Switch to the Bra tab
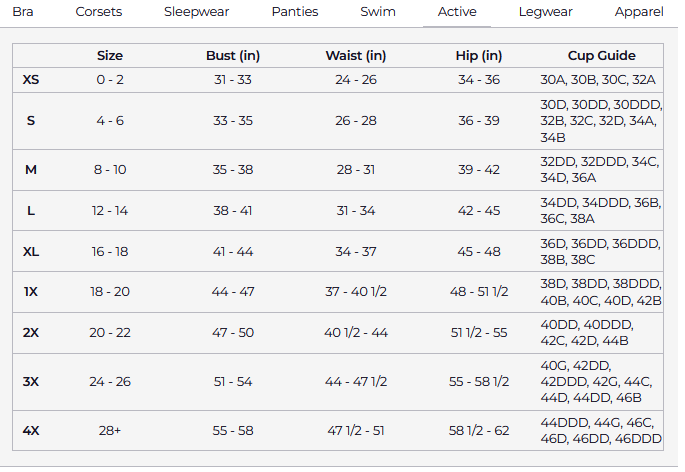Viewport: 685px width, 472px height. point(22,12)
